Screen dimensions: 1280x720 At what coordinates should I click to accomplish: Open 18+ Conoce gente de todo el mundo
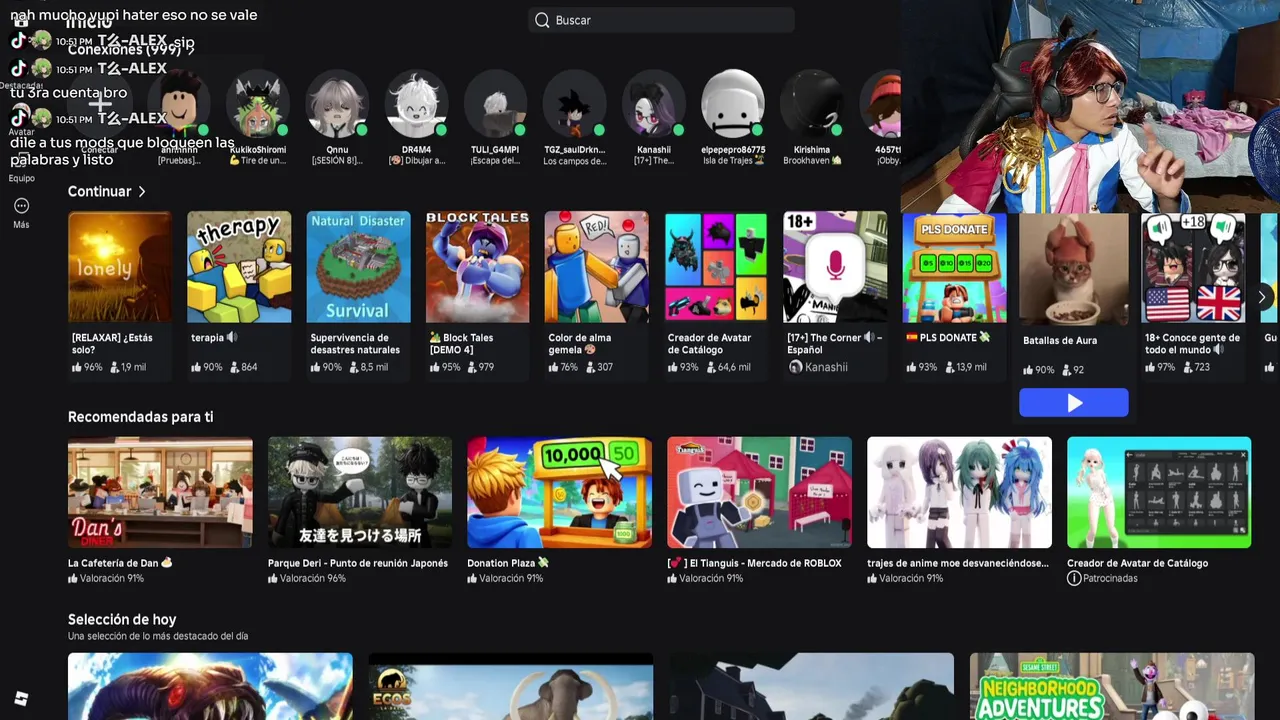1193,267
